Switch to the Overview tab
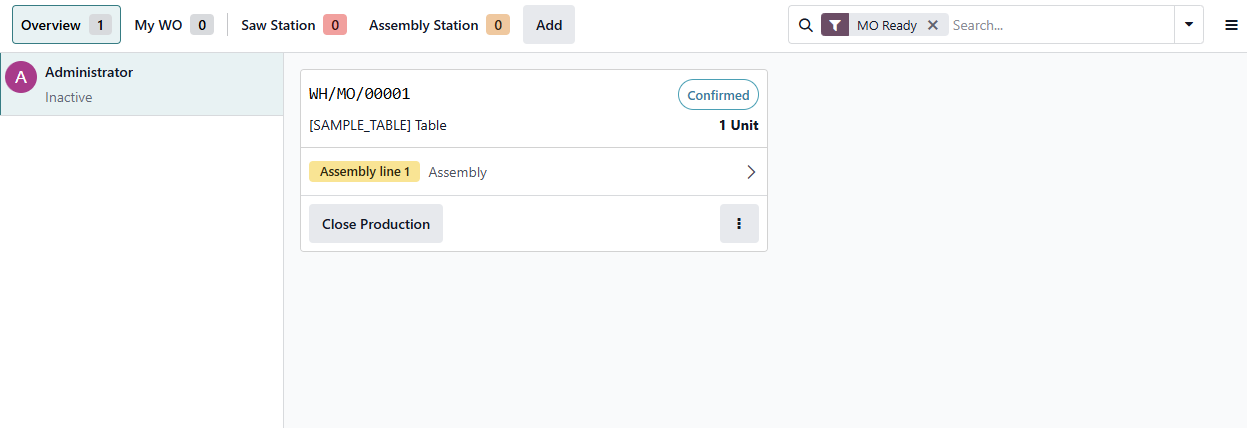This screenshot has width=1247, height=428. [66, 25]
